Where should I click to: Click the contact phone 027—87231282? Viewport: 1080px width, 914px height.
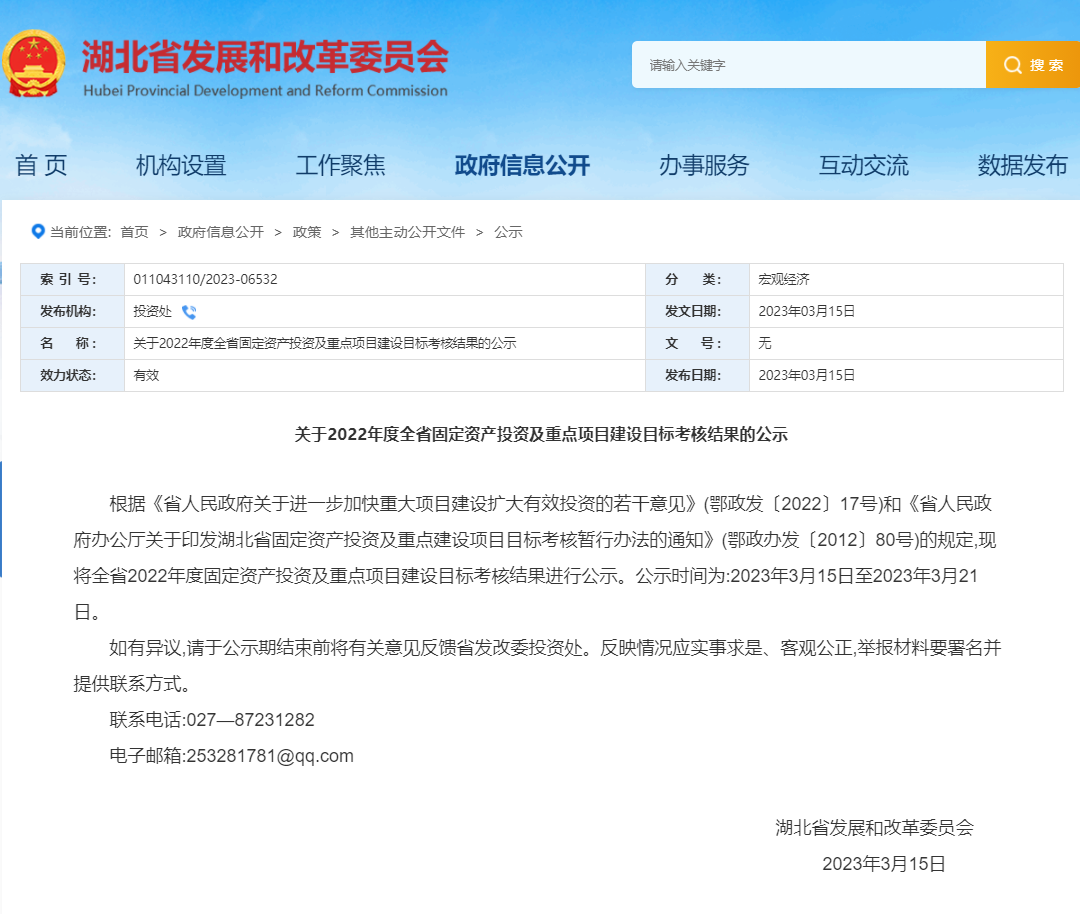click(x=251, y=720)
